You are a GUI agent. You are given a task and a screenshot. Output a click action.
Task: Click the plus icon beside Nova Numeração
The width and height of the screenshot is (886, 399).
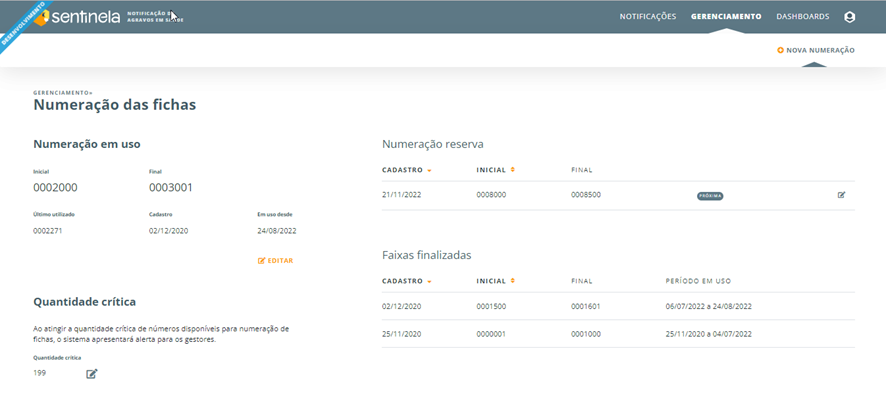coord(780,50)
